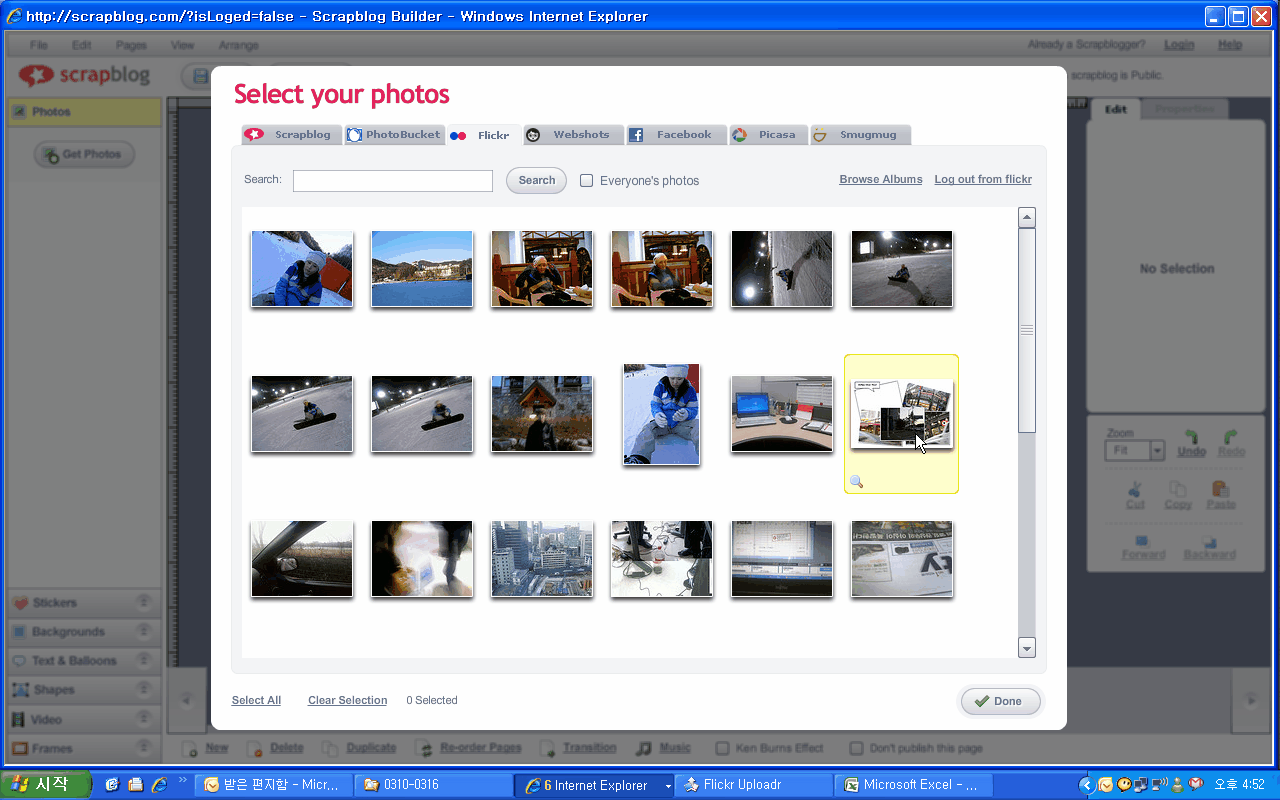Viewport: 1280px width, 800px height.
Task: Toggle Don't publish this page checkbox
Action: pyautogui.click(x=856, y=748)
